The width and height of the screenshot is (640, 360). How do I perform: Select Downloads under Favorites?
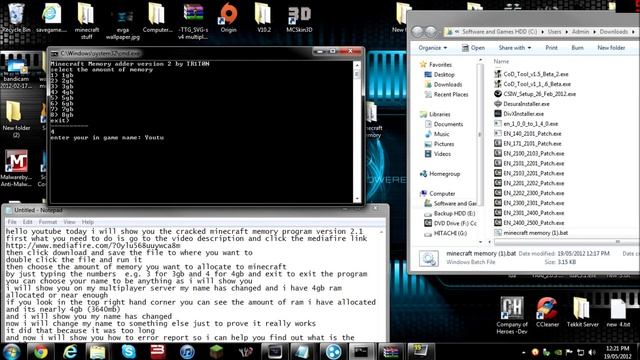point(443,84)
